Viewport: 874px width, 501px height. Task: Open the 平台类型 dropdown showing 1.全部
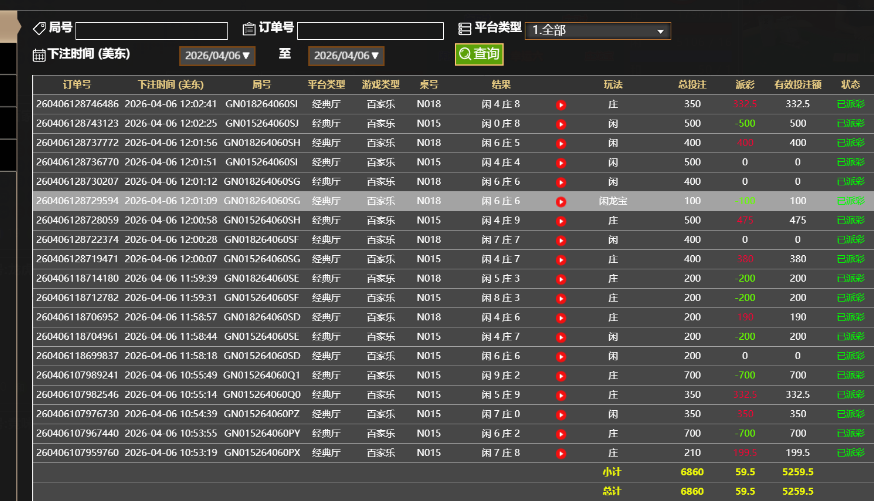pos(598,30)
